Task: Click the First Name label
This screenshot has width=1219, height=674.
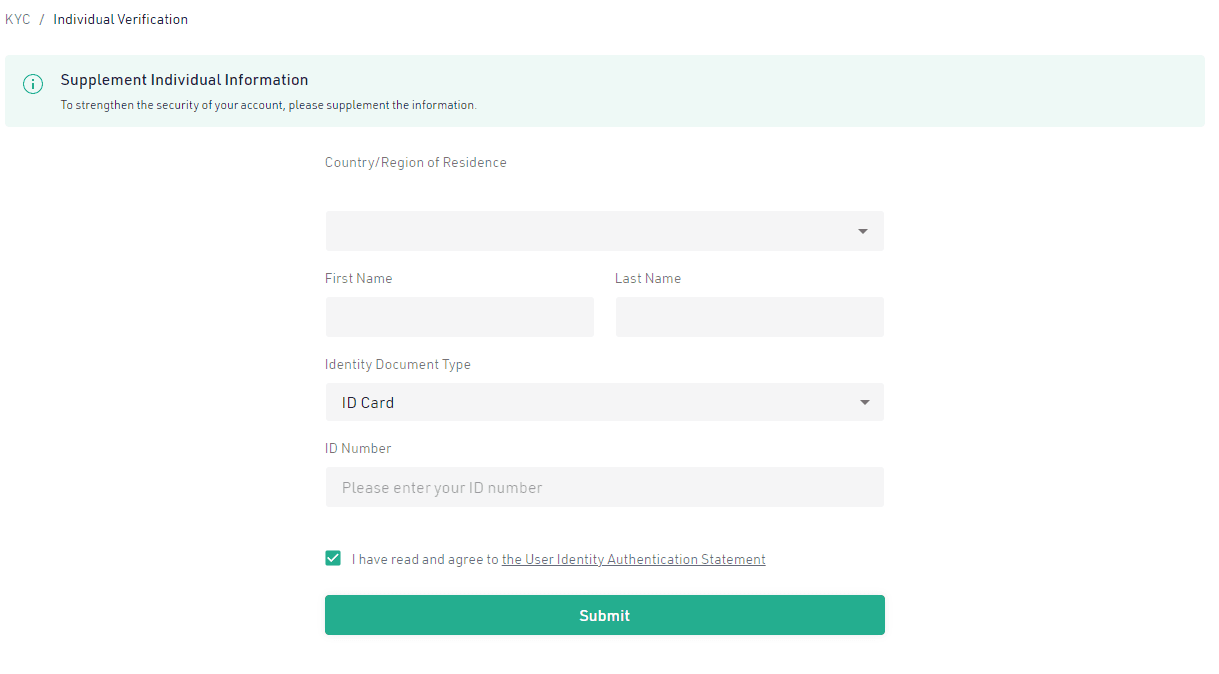Action: coord(358,278)
